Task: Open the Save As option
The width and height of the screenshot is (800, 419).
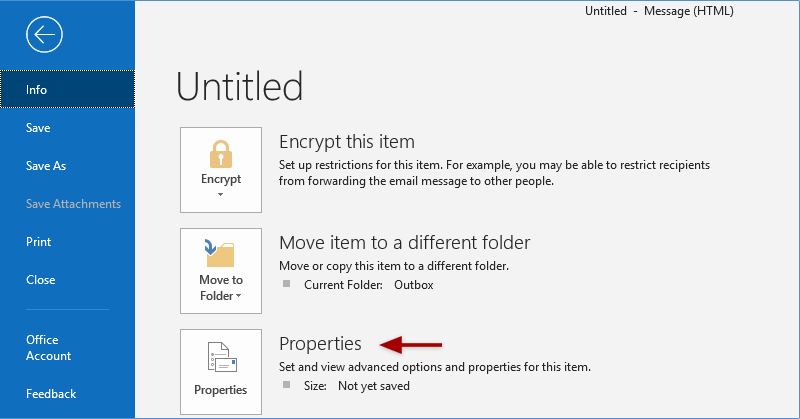Action: [x=46, y=166]
